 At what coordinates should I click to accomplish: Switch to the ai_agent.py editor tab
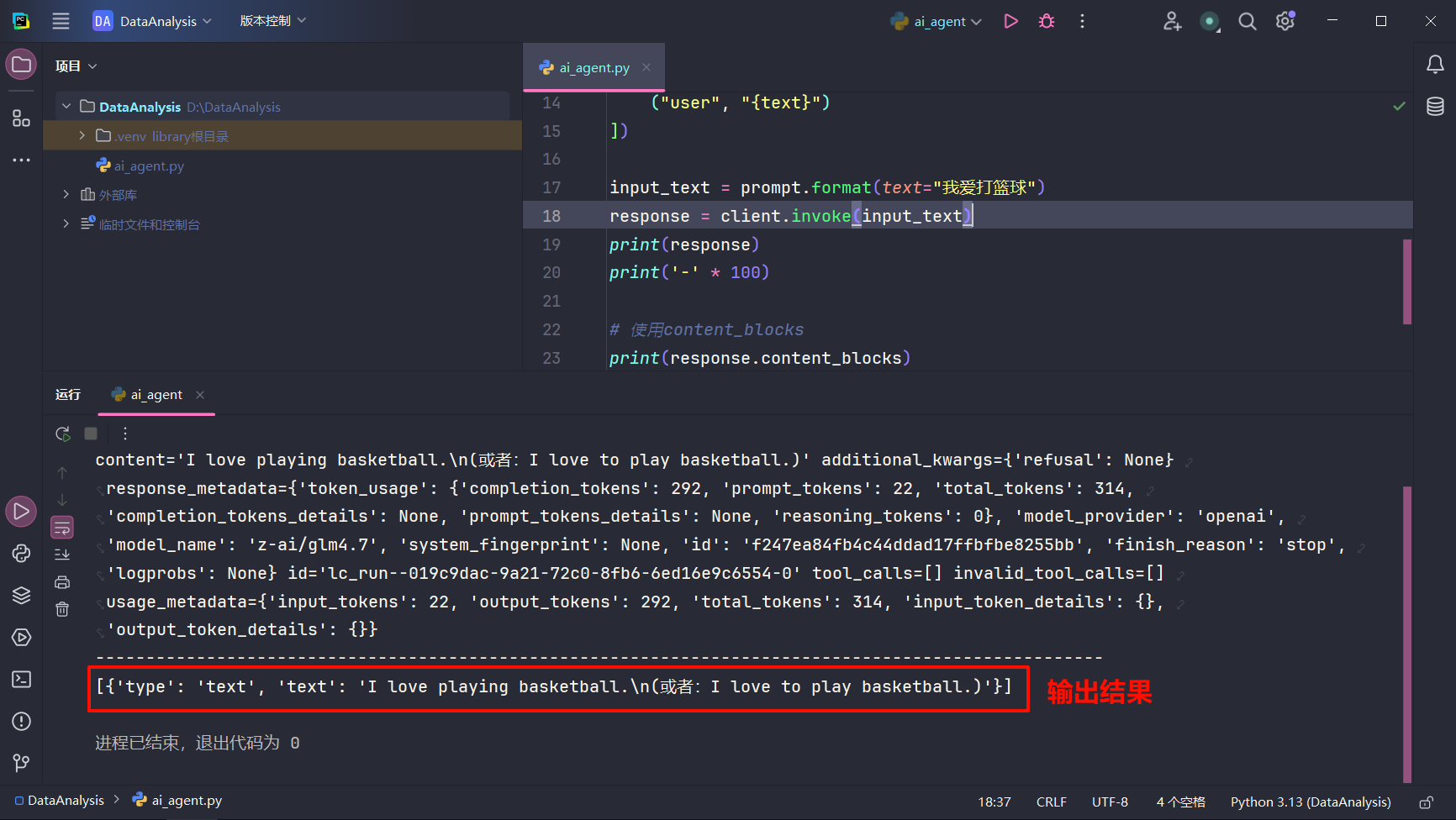(593, 67)
